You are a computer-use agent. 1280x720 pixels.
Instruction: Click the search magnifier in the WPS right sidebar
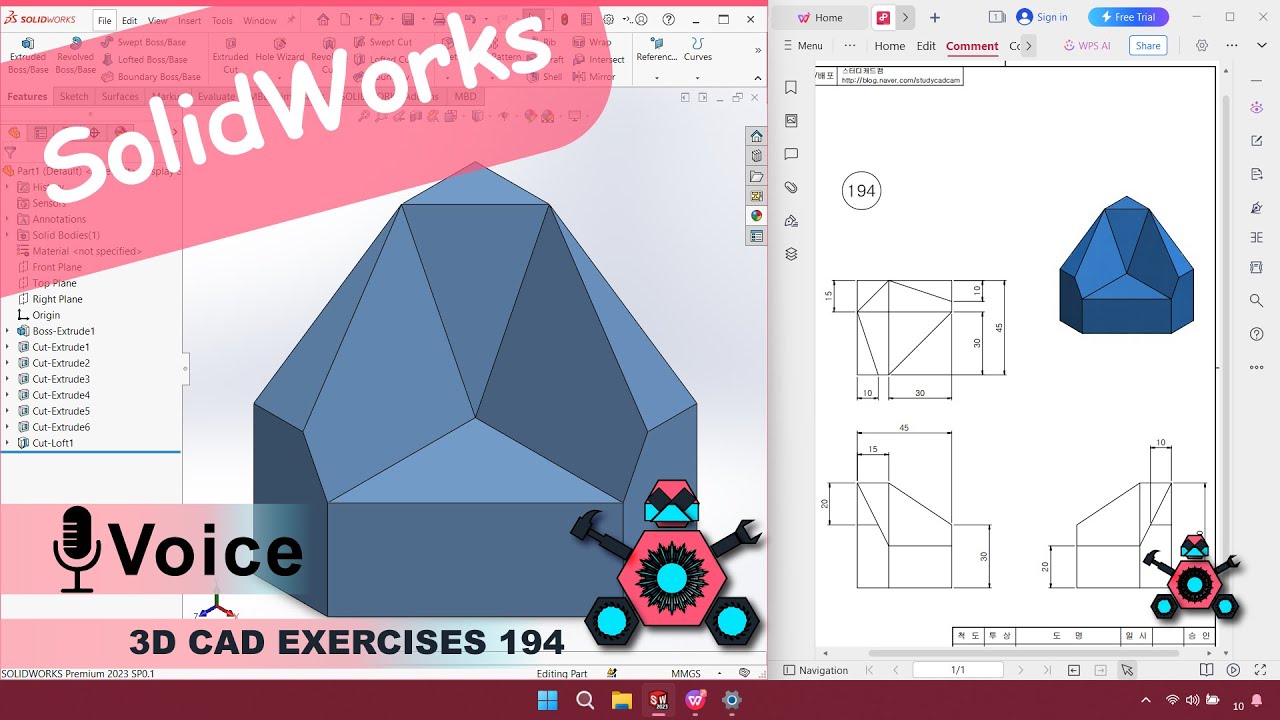[x=1257, y=300]
